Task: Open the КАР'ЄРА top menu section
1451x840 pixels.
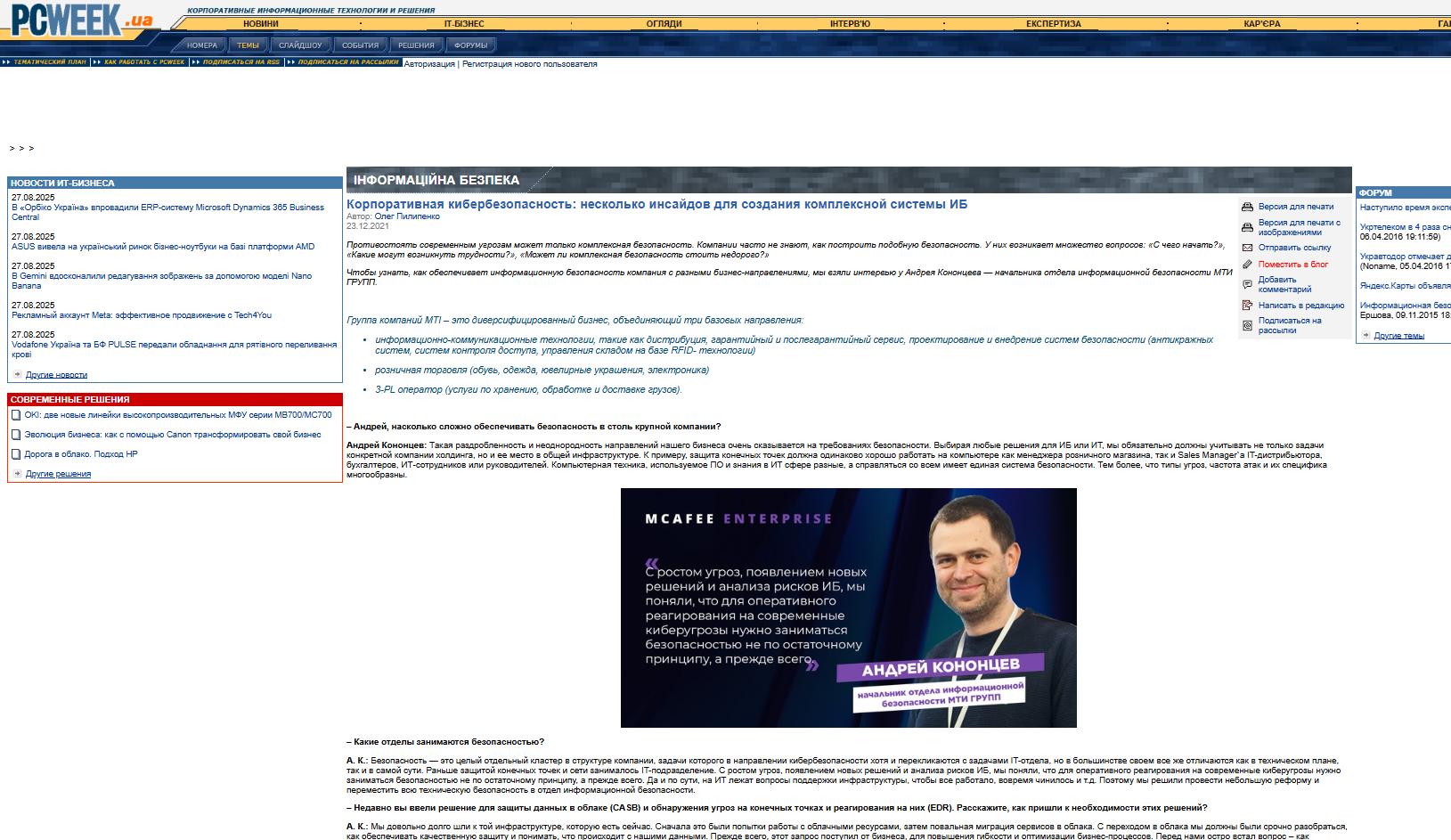Action: (1262, 24)
